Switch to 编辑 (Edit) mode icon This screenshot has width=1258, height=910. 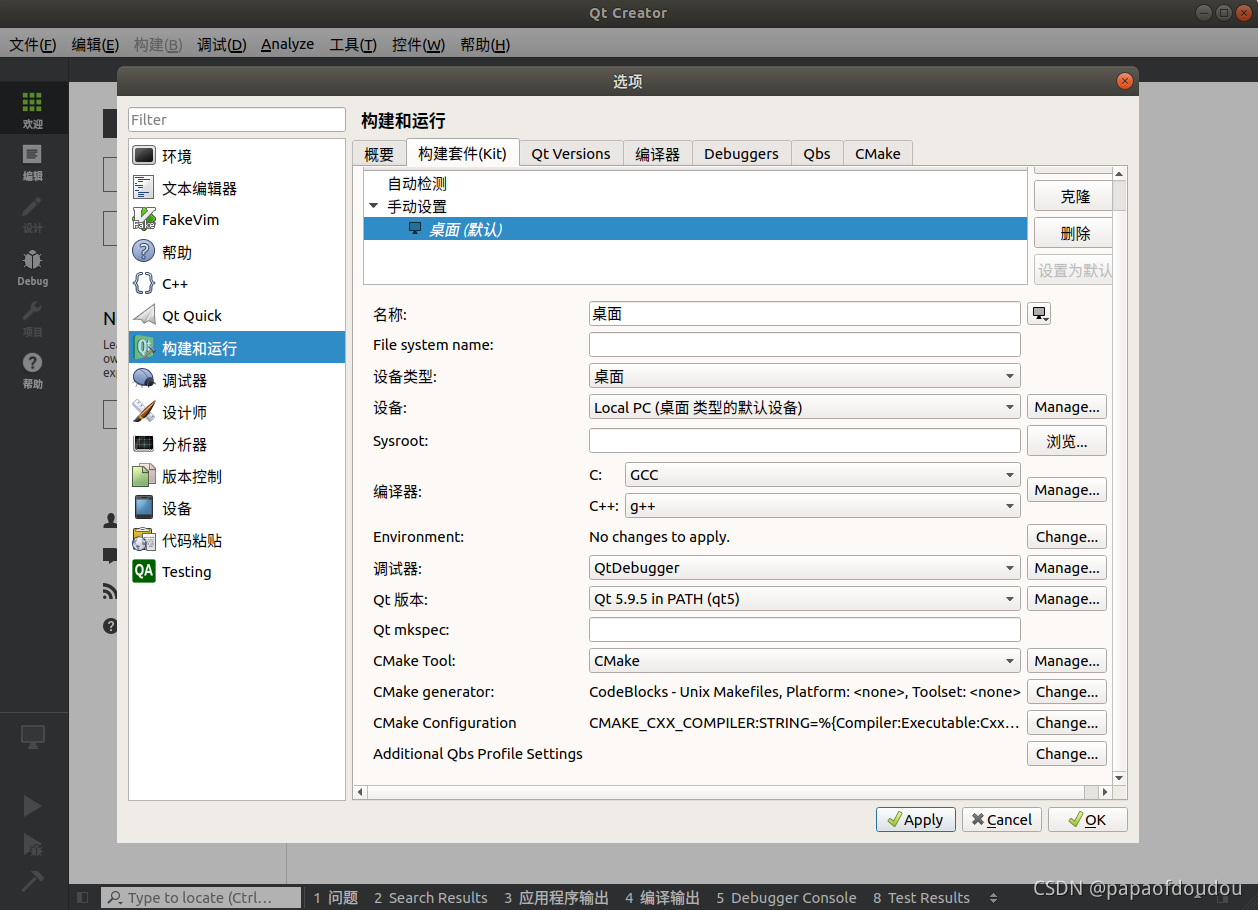(x=33, y=161)
